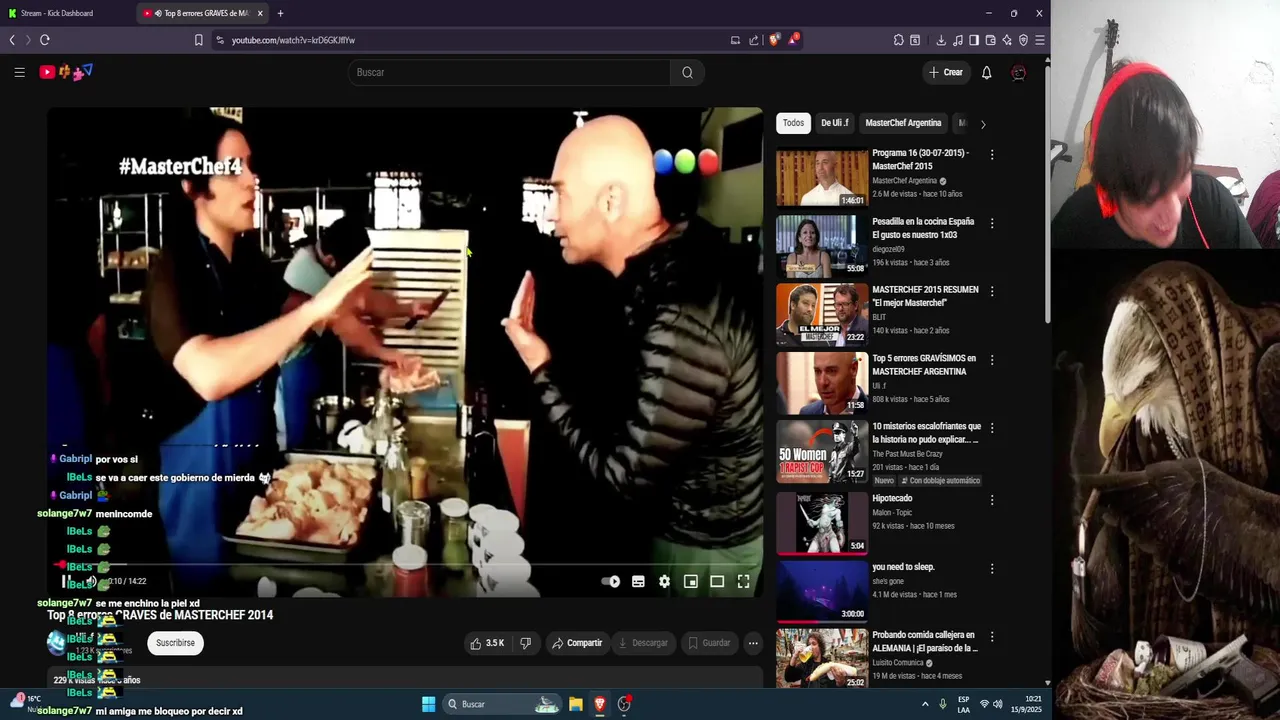Open Hipotecado video title link
This screenshot has width=1280, height=720.
pyautogui.click(x=892, y=498)
